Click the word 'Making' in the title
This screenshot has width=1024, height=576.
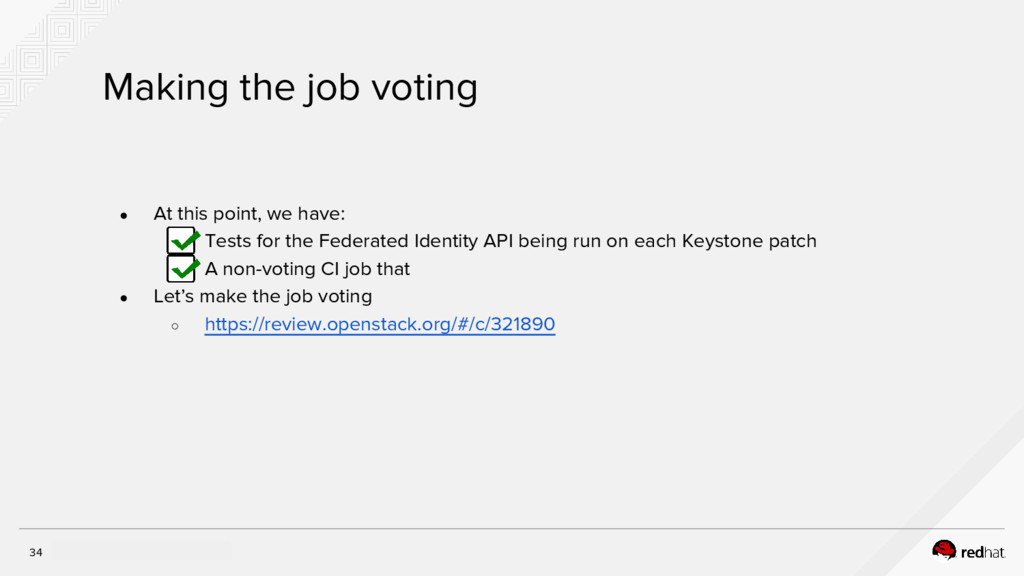click(166, 89)
